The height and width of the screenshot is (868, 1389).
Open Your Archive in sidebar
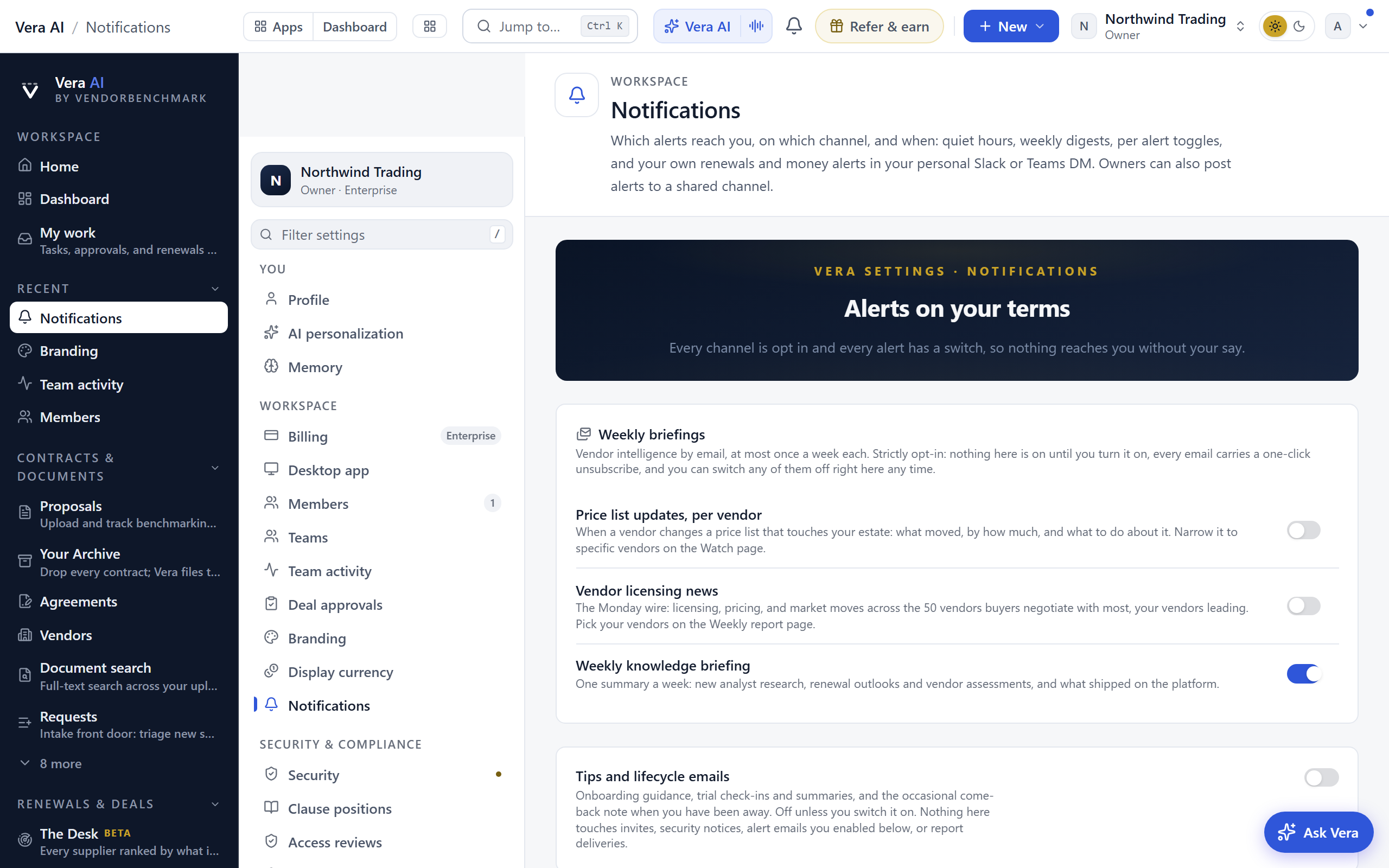click(119, 562)
